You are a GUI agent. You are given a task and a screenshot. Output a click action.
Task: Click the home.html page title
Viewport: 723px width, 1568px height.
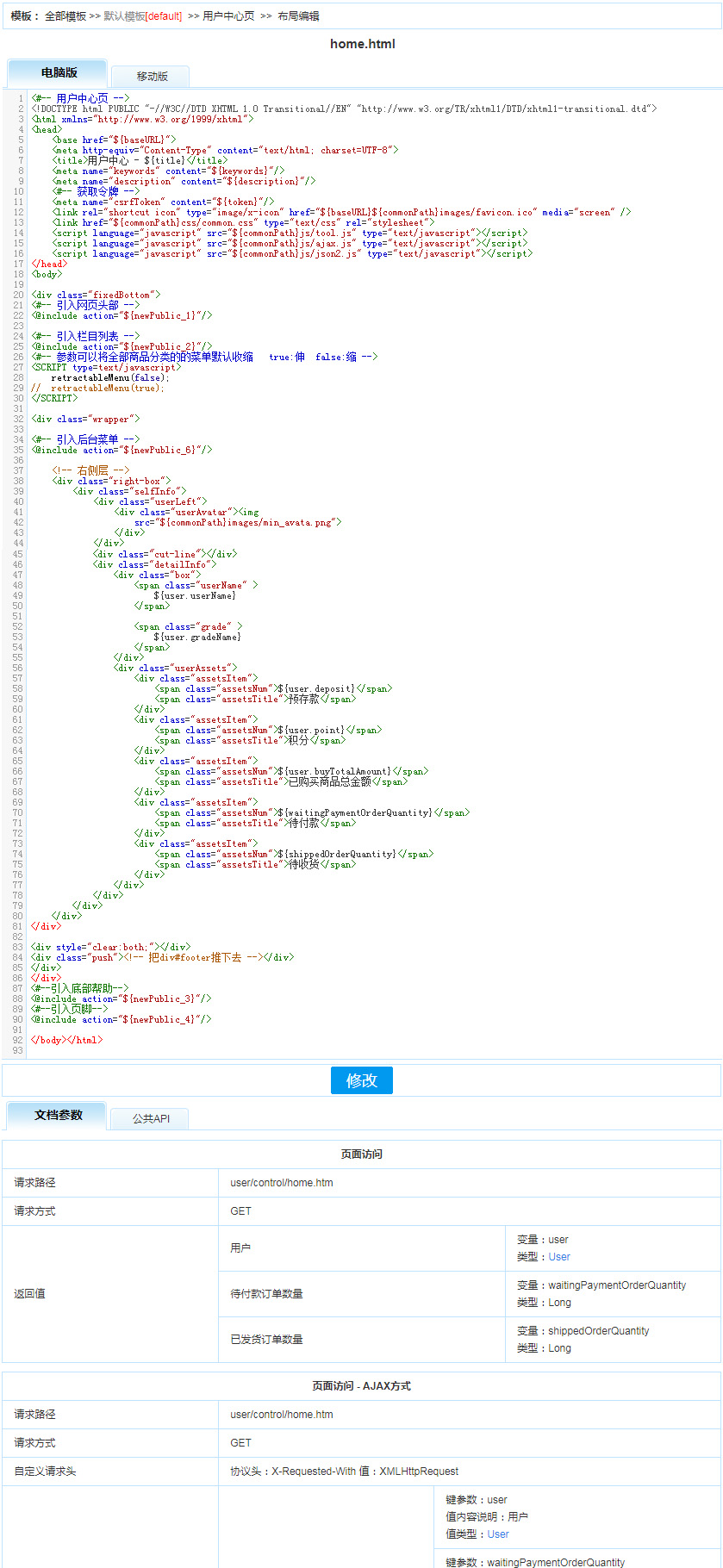point(363,44)
